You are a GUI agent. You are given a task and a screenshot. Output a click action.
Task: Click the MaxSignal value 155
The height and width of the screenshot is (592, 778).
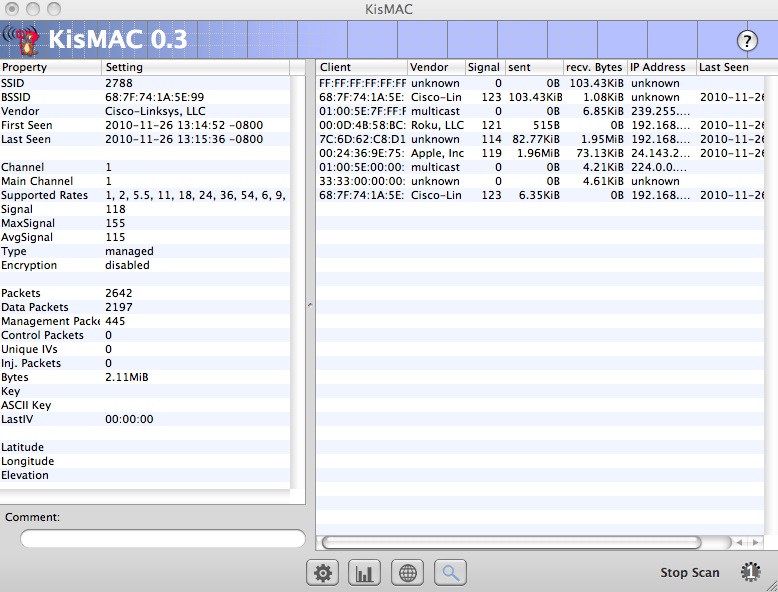click(115, 223)
